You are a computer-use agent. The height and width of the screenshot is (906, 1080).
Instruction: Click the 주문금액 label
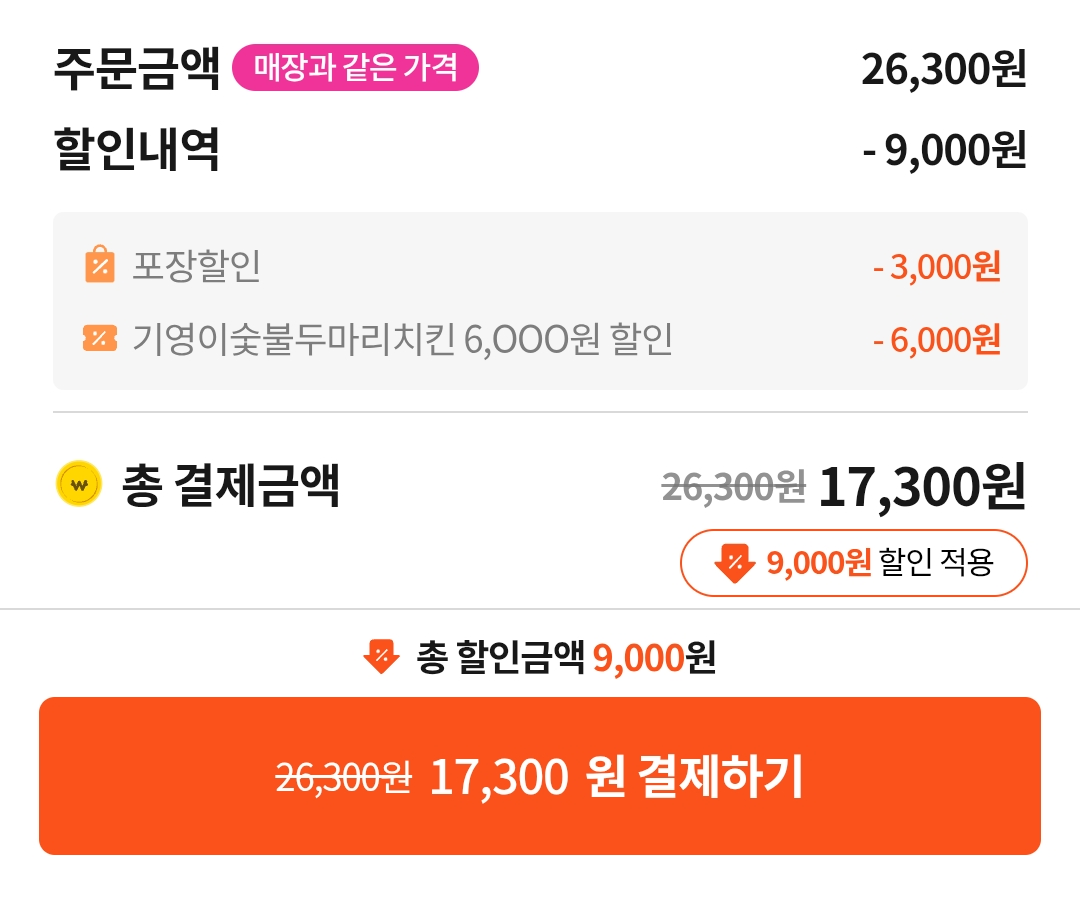point(136,68)
